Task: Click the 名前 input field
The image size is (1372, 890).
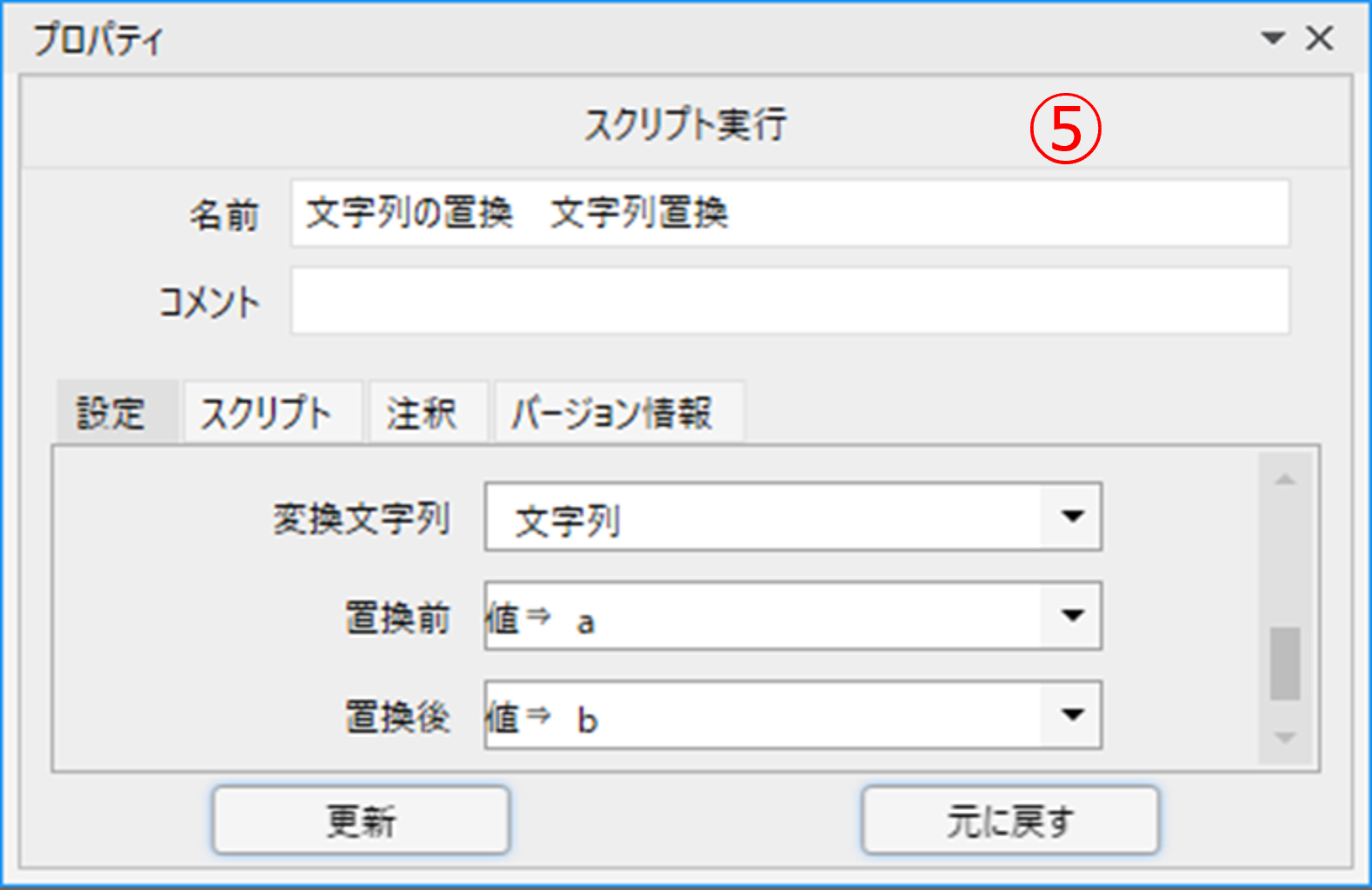Action: pos(789,214)
